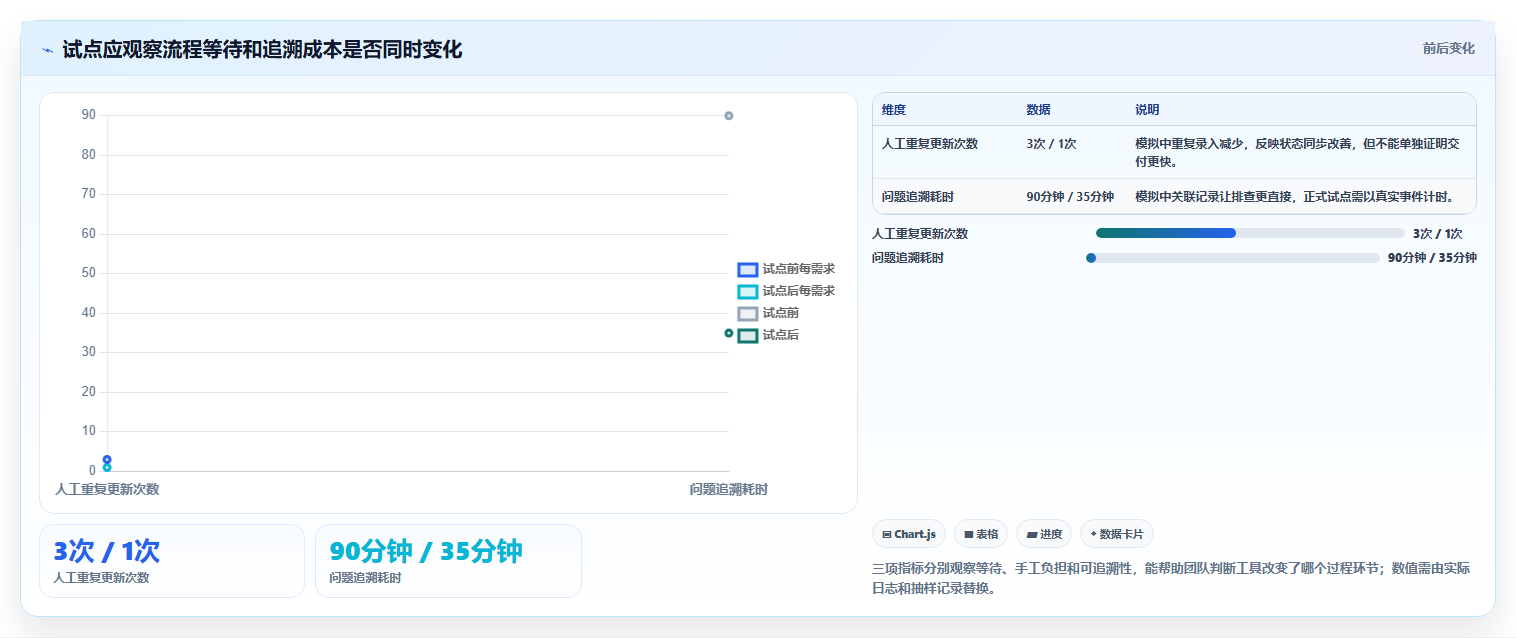Click the 说明 column header

(x=1147, y=110)
